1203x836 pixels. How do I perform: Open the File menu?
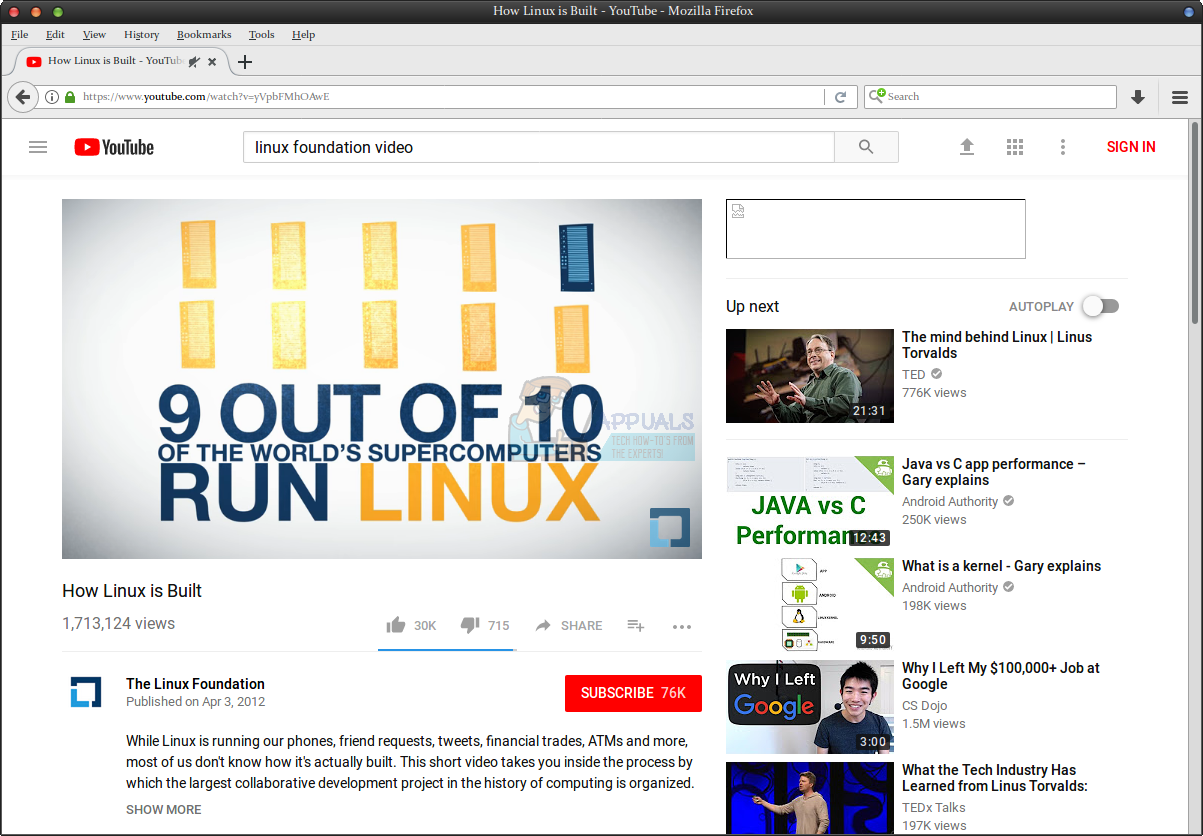(x=19, y=34)
